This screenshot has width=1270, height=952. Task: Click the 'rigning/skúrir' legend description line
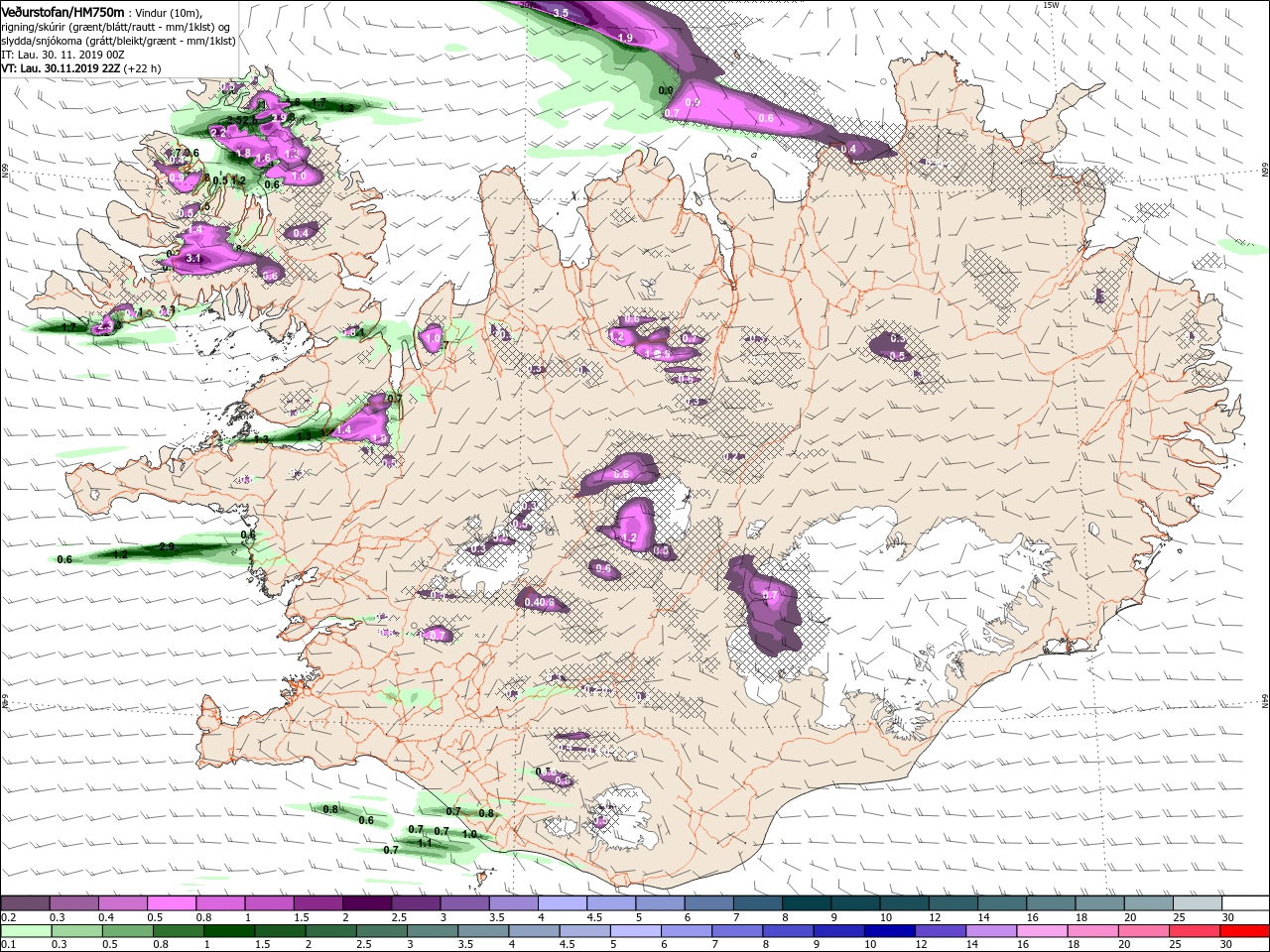point(116,27)
